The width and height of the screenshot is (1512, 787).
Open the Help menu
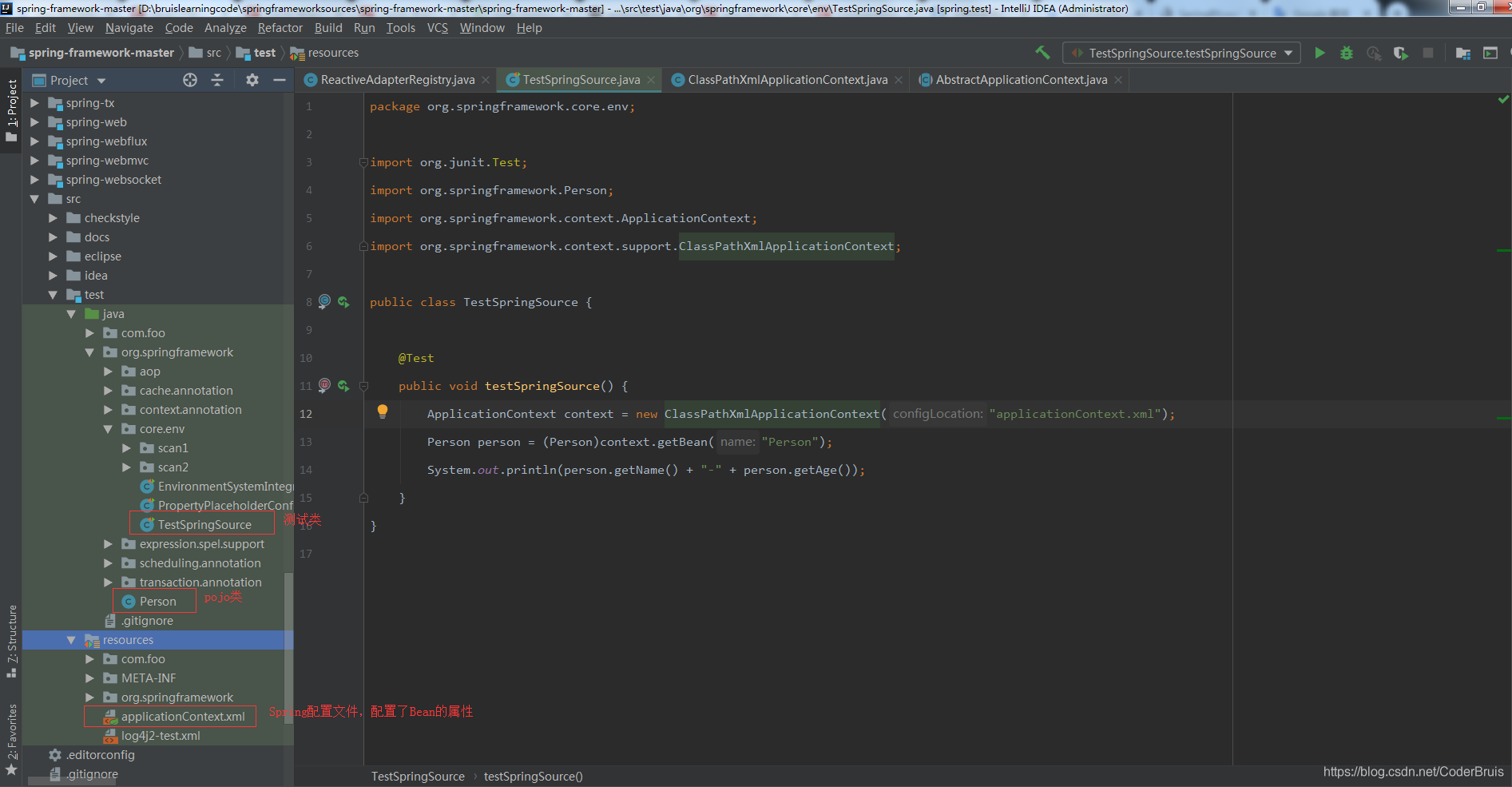tap(529, 28)
